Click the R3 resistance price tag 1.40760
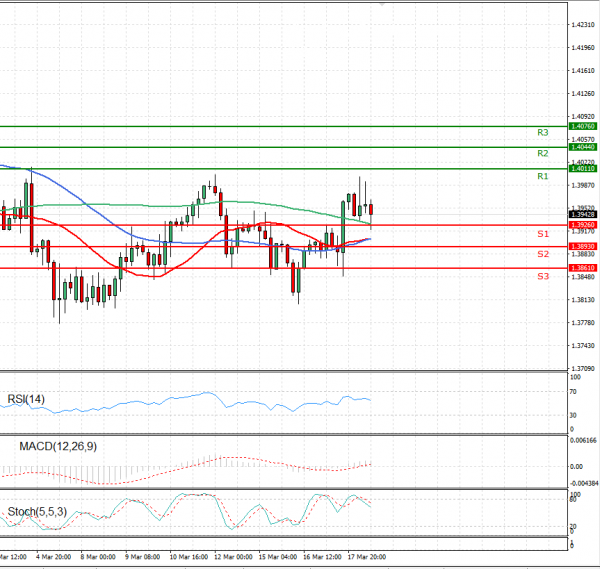This screenshot has width=600, height=569. point(583,126)
